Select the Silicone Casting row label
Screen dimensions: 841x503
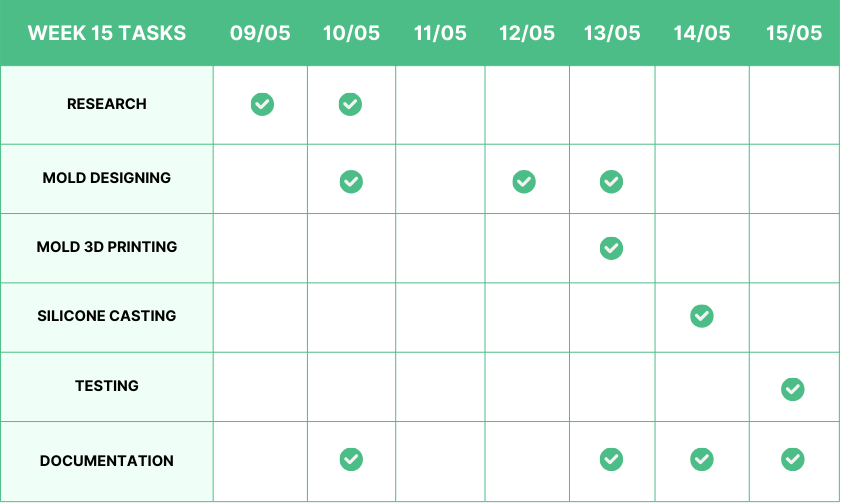click(107, 316)
